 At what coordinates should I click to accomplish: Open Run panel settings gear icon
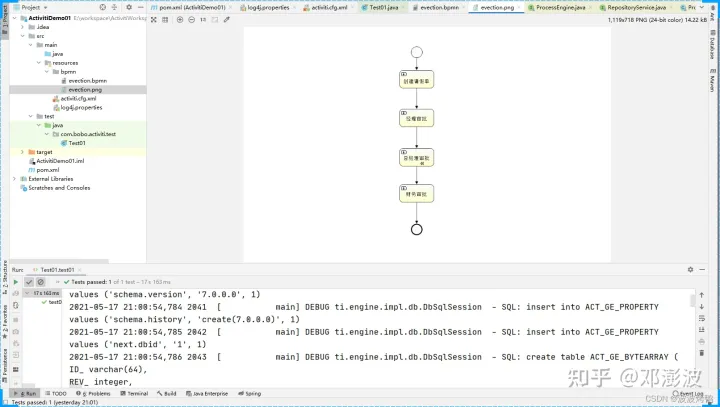[x=690, y=270]
